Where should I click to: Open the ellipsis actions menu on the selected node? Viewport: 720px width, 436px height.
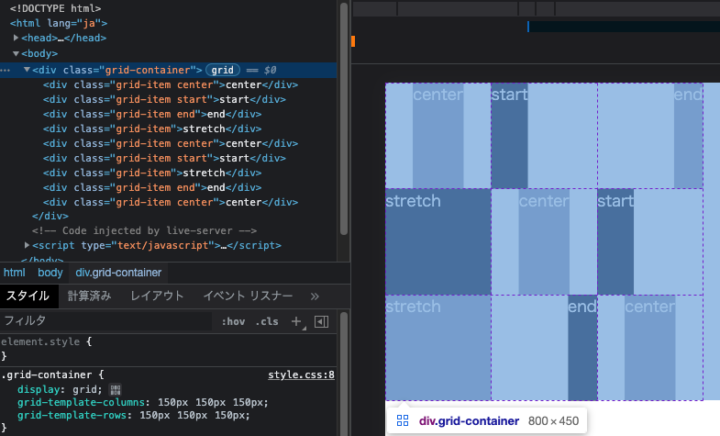(x=6, y=70)
